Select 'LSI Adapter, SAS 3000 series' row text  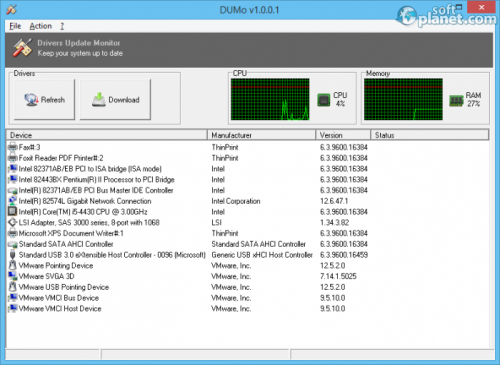[89, 222]
